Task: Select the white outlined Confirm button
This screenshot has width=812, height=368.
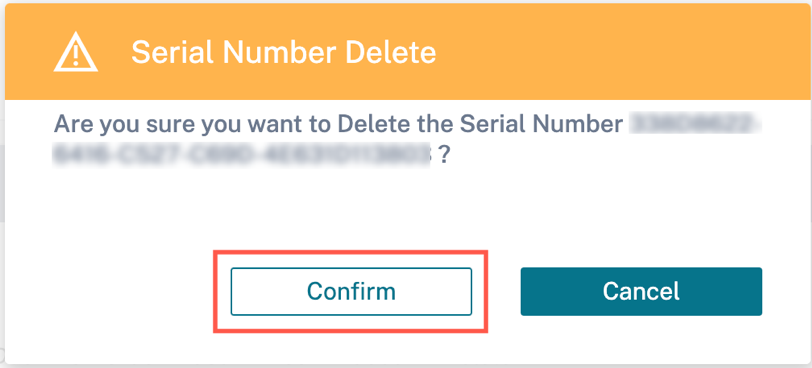Action: click(351, 291)
